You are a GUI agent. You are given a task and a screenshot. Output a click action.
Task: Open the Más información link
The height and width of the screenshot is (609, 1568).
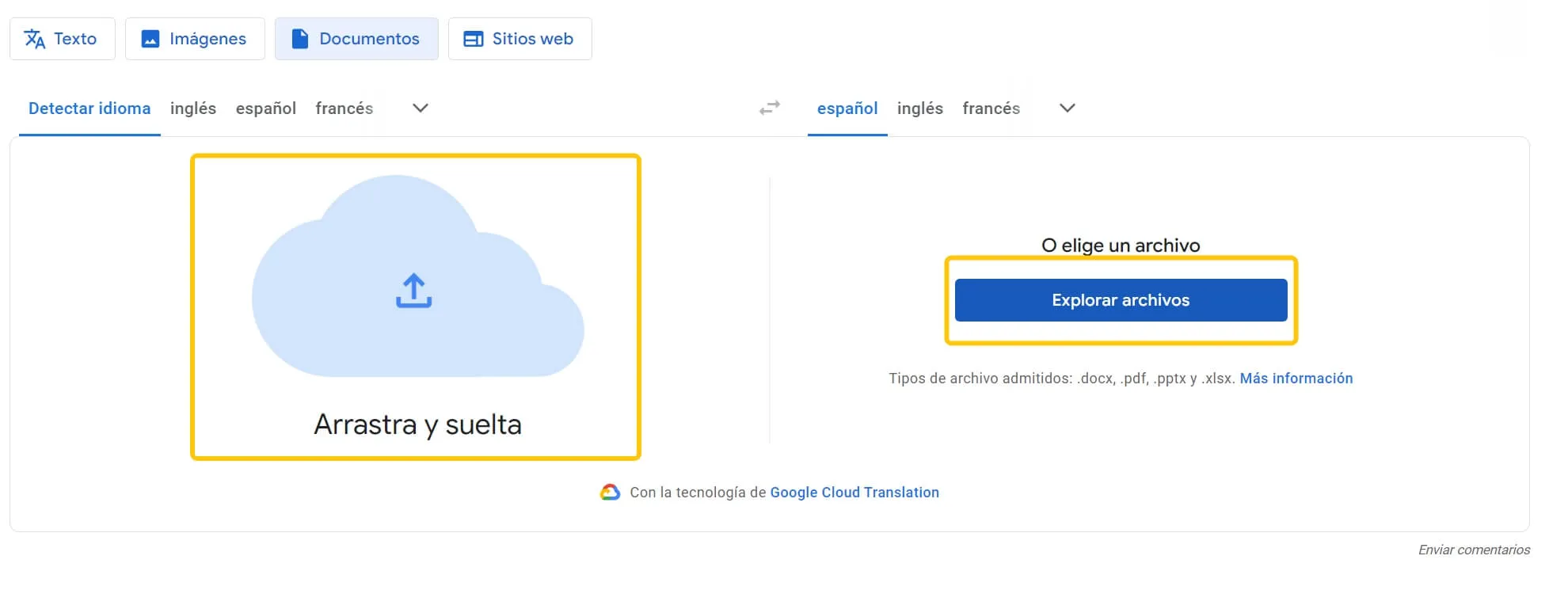click(x=1296, y=379)
